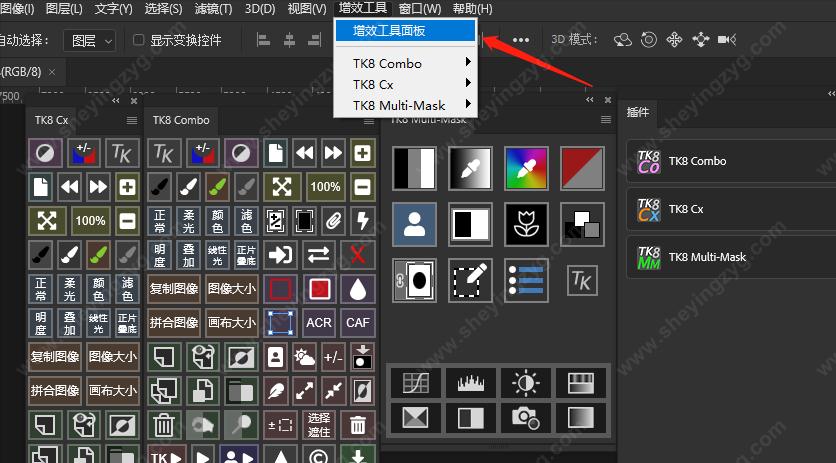Open the three-dots more options button
Viewport: 836px width, 463px height.
[521, 40]
